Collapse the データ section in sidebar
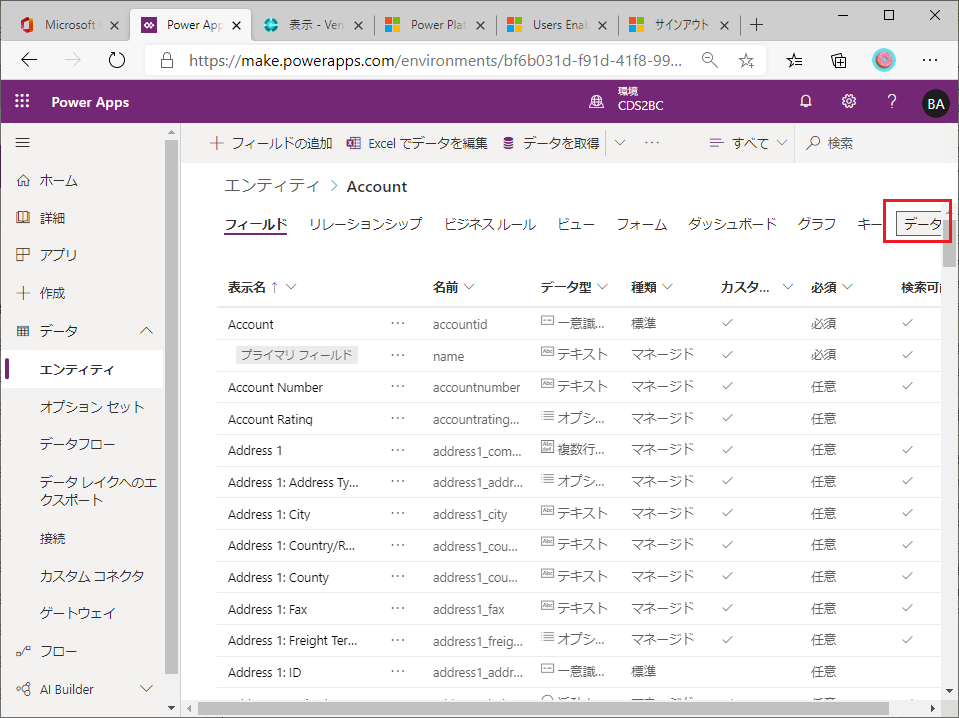Screen dimensions: 959x718 pyautogui.click(x=146, y=331)
